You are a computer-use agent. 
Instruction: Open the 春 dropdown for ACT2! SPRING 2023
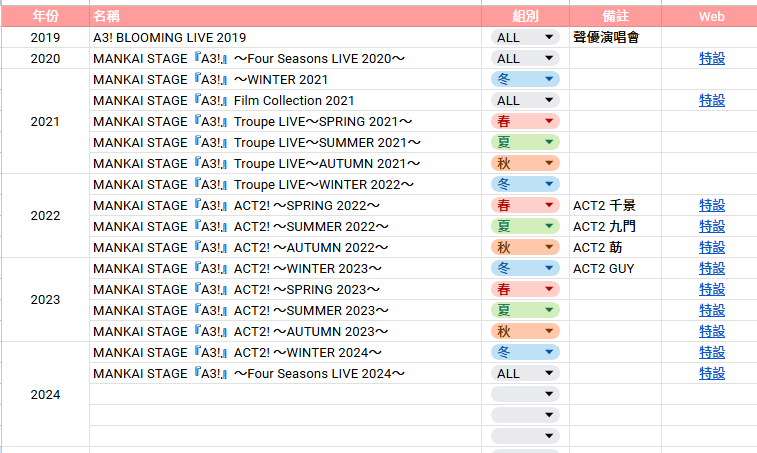click(x=525, y=289)
